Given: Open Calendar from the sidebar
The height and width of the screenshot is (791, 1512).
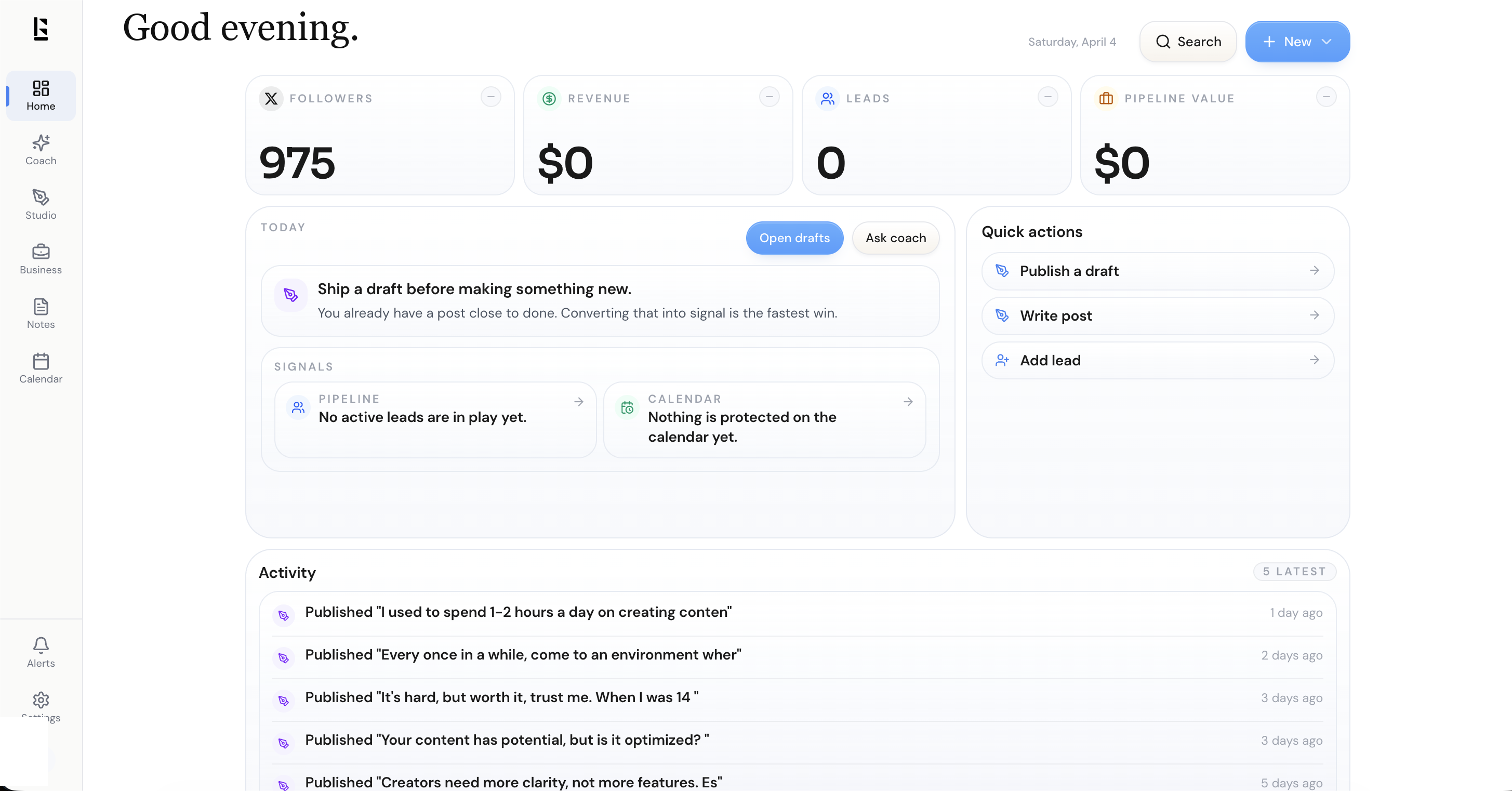Looking at the screenshot, I should click(41, 367).
